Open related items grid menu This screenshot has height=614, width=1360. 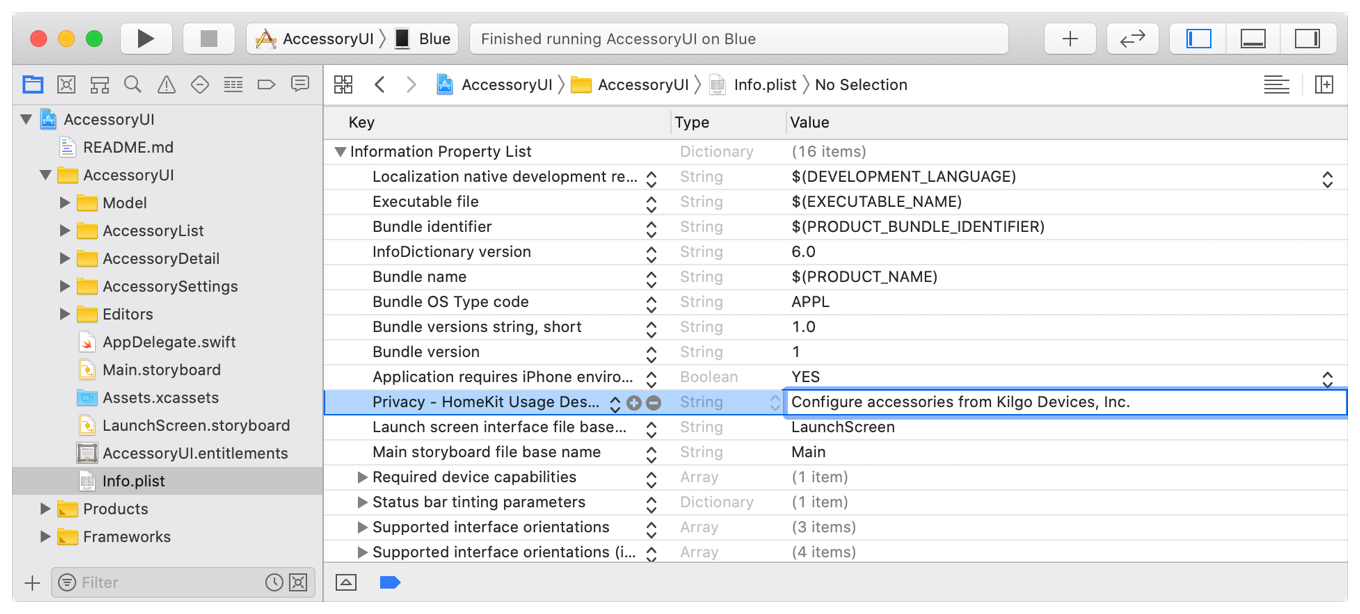(343, 85)
